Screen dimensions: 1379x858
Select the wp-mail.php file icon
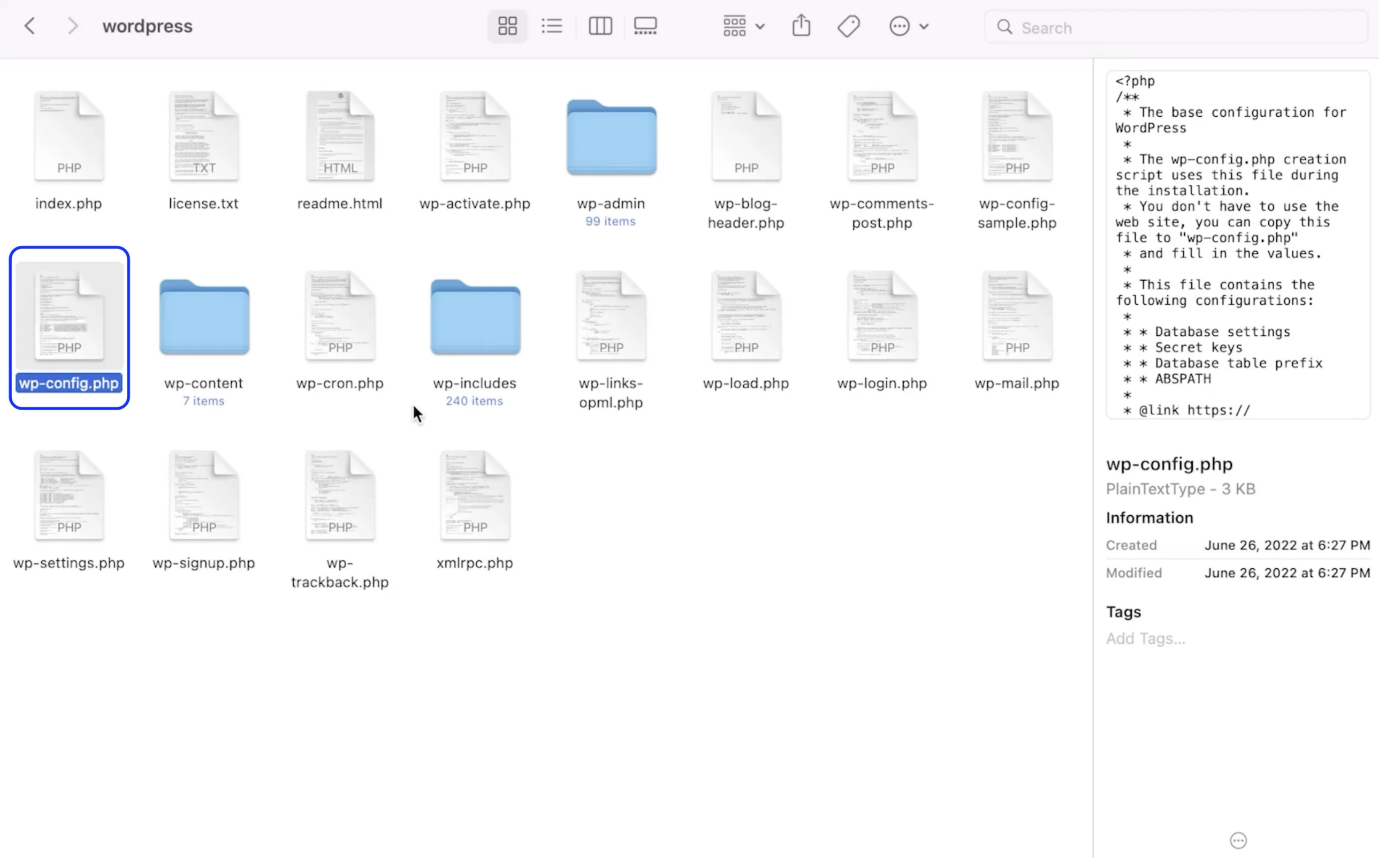tap(1017, 316)
